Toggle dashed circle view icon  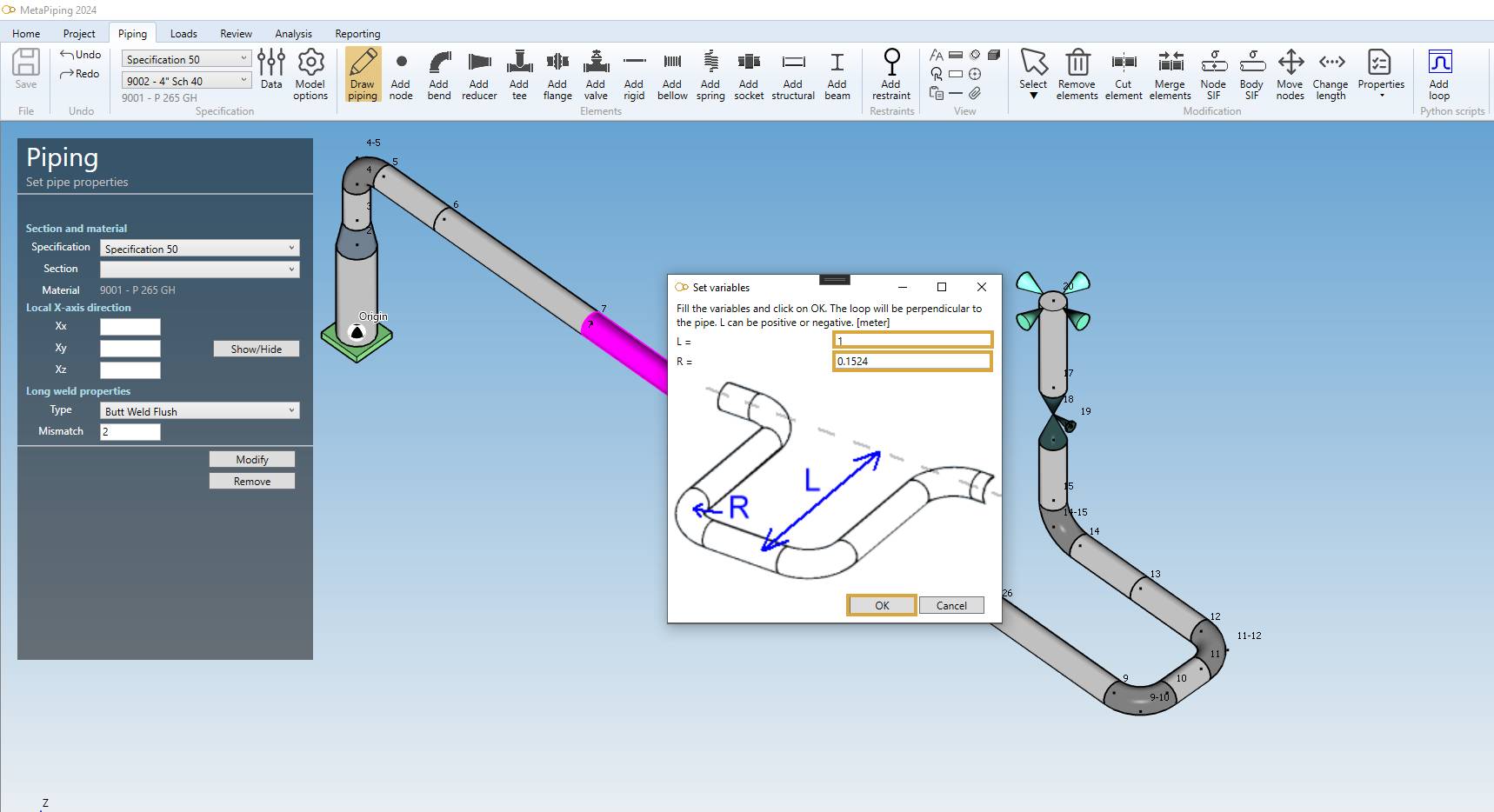tap(975, 55)
